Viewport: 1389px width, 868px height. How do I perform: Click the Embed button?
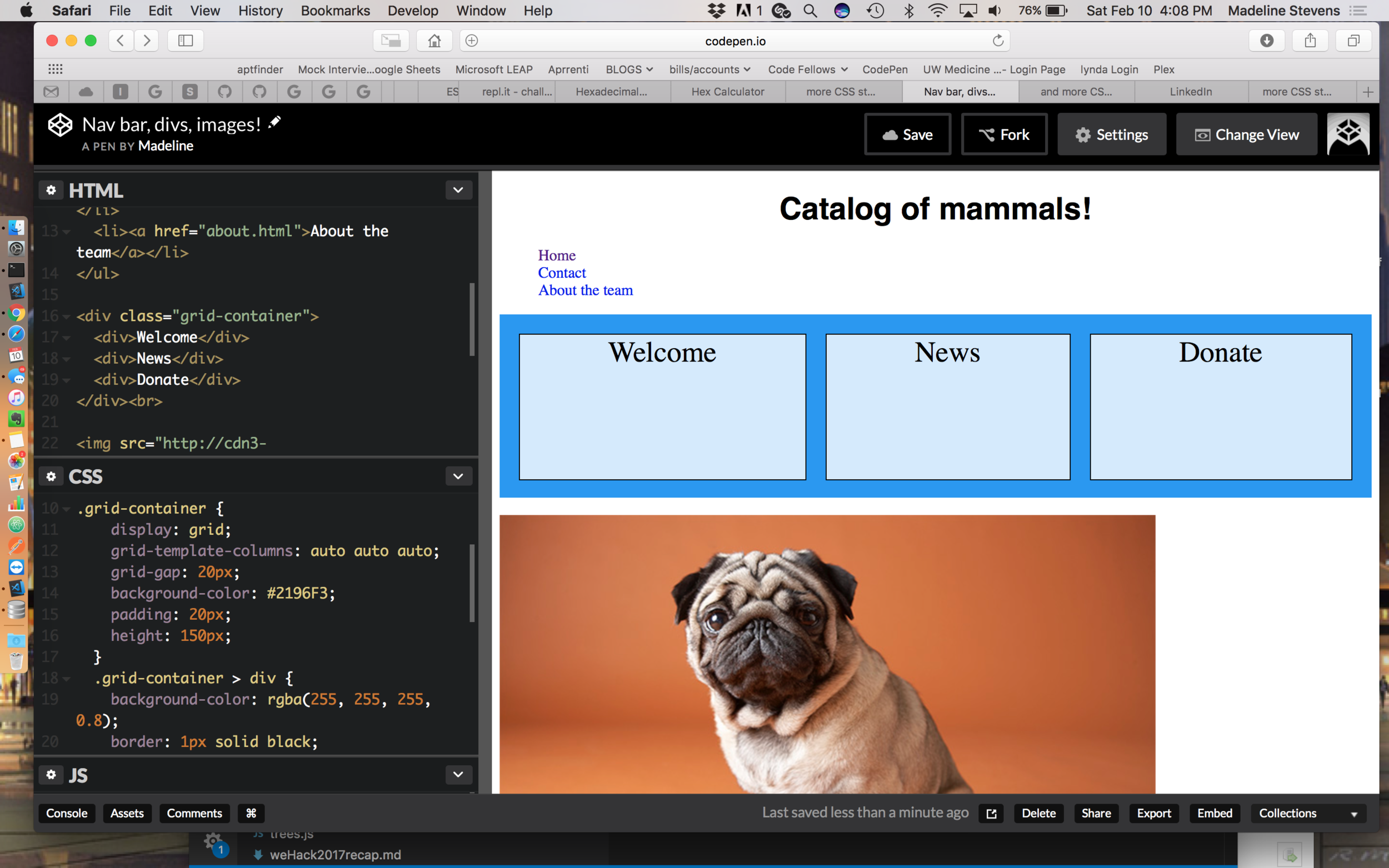click(x=1215, y=814)
